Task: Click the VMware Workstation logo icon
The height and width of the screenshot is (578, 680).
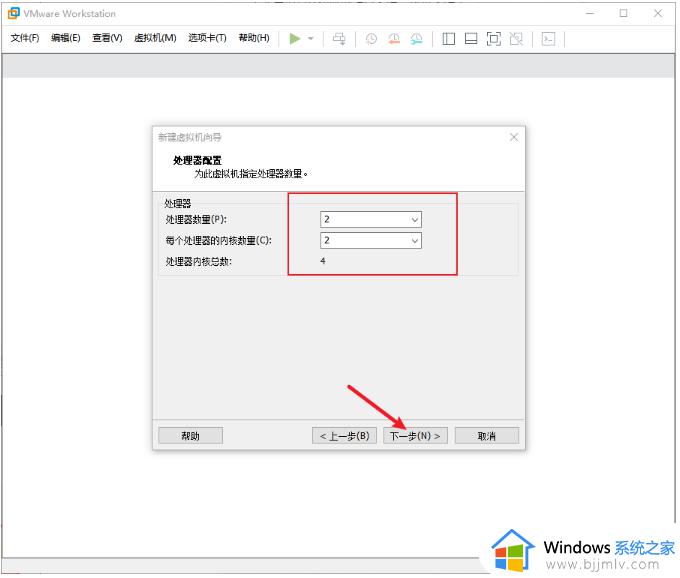Action: click(13, 13)
